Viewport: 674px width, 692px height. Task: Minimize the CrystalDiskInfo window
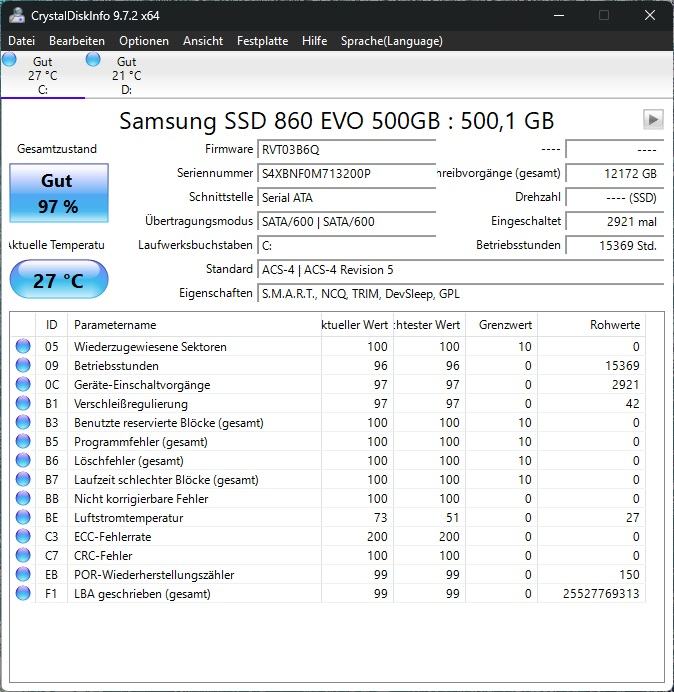click(x=559, y=15)
